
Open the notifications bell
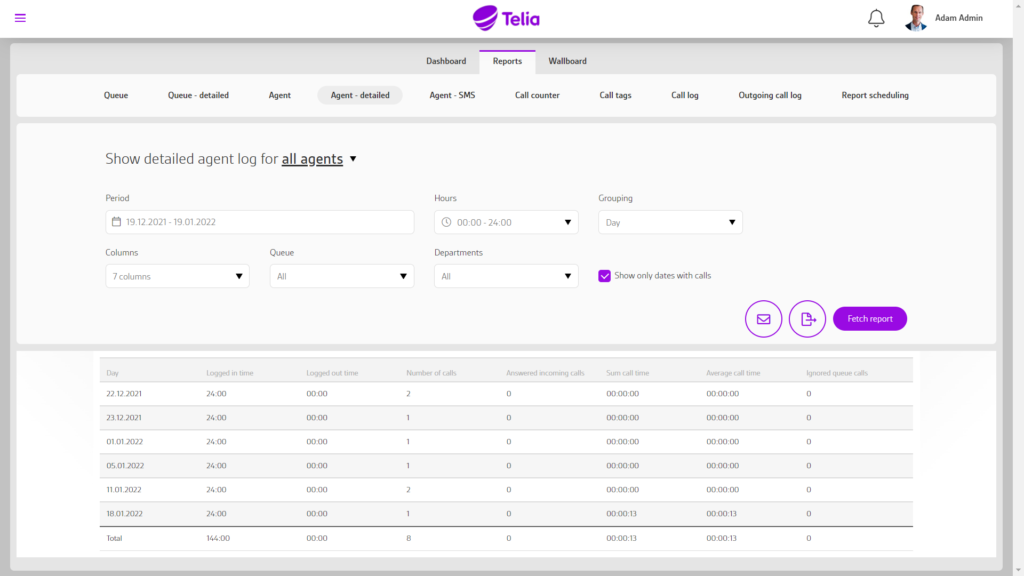point(876,18)
